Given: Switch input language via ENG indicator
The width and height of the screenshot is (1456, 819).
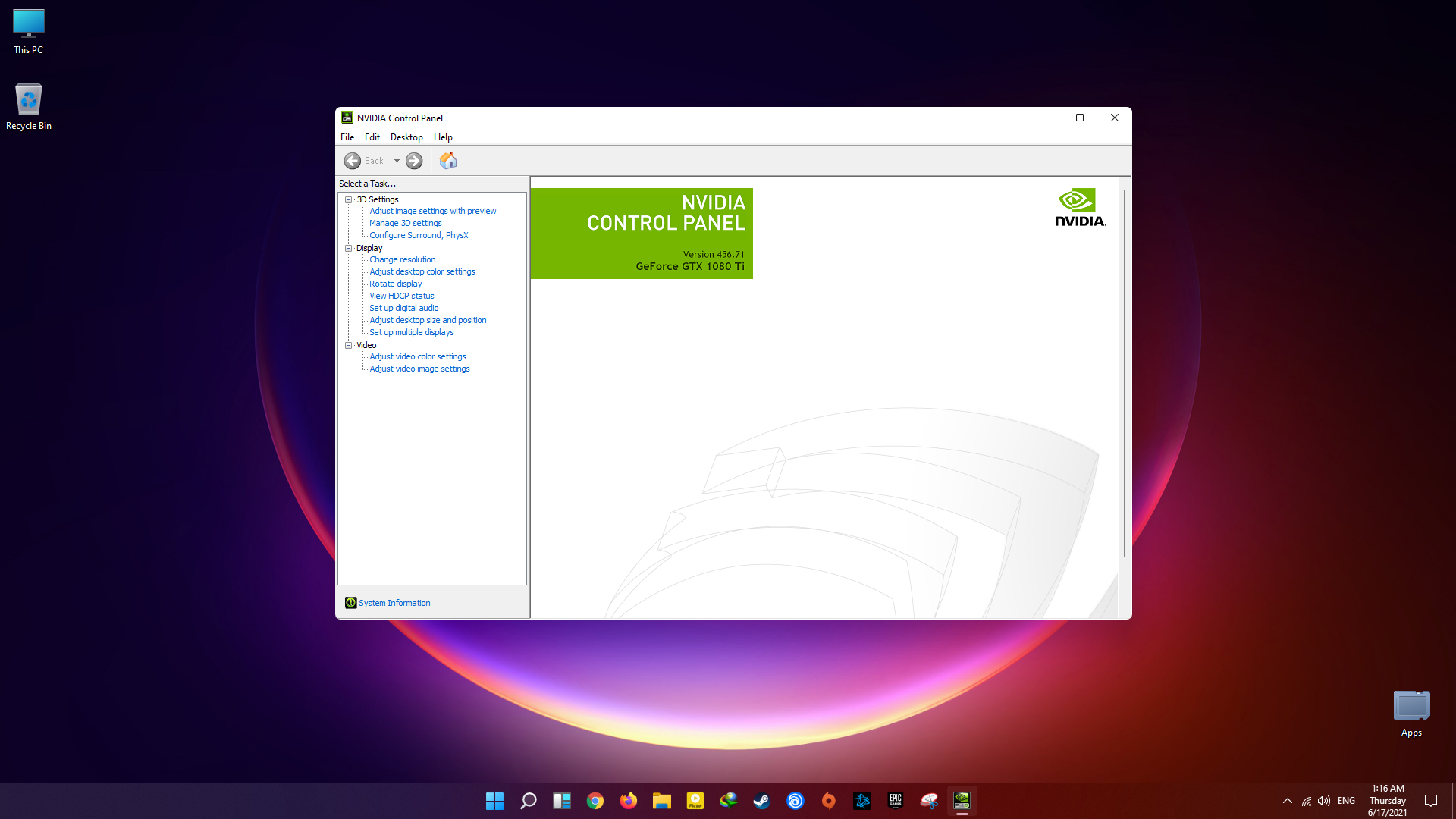Looking at the screenshot, I should pos(1347,801).
